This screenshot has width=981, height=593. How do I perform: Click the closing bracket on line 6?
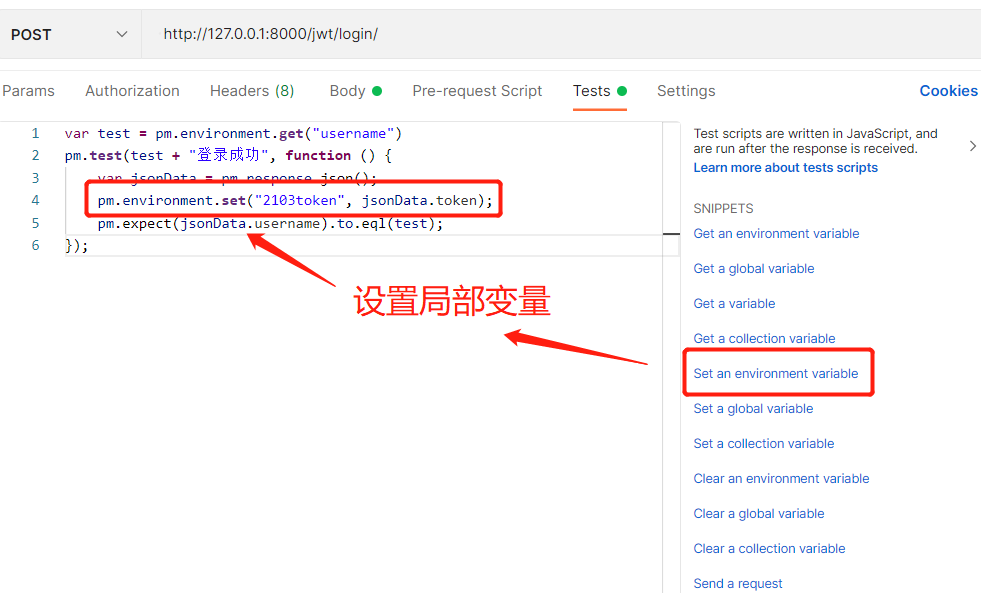pos(76,245)
